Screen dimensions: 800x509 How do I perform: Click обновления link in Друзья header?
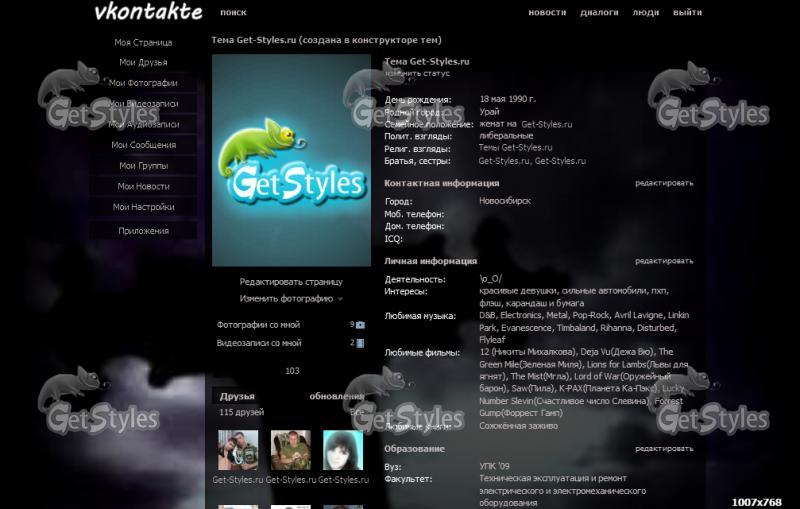pyautogui.click(x=337, y=396)
